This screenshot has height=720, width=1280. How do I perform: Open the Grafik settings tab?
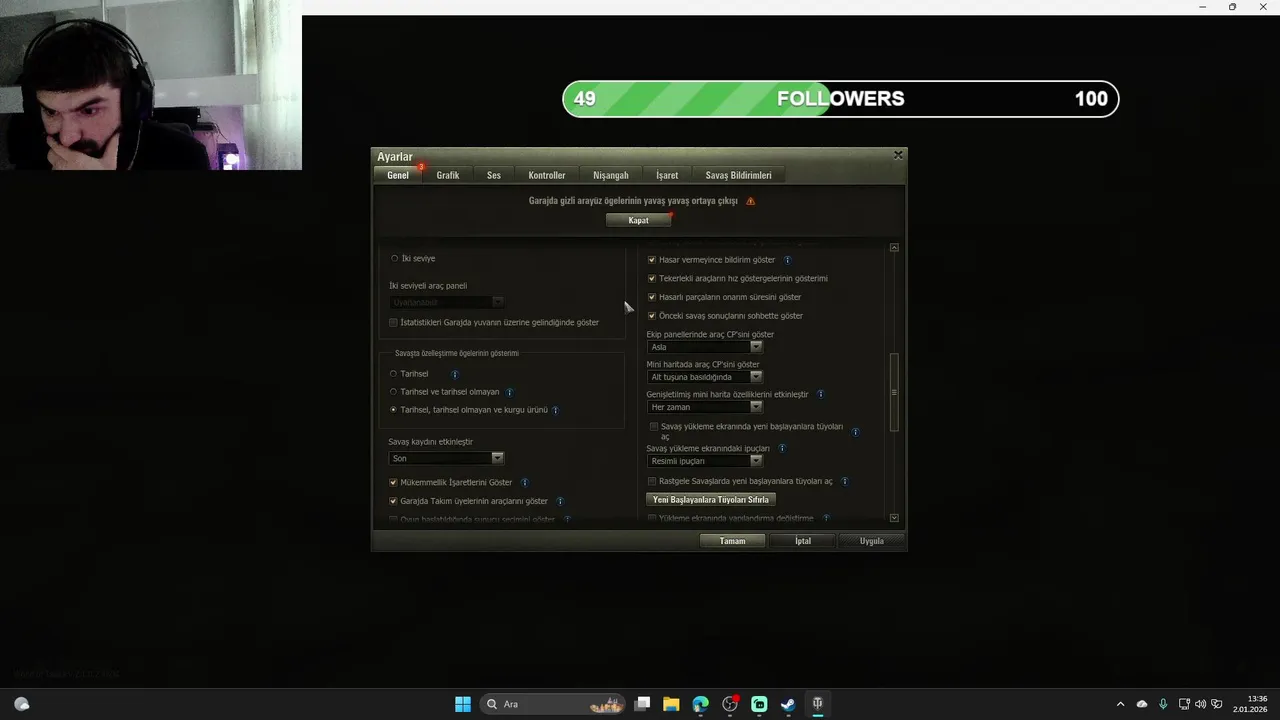coord(447,175)
